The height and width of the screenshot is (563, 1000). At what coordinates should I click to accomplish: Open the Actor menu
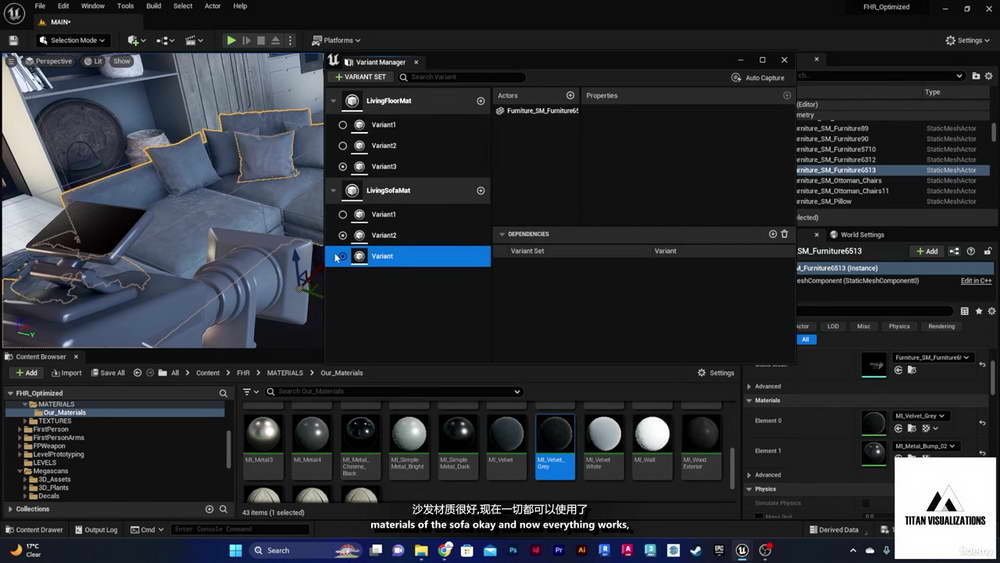click(212, 6)
